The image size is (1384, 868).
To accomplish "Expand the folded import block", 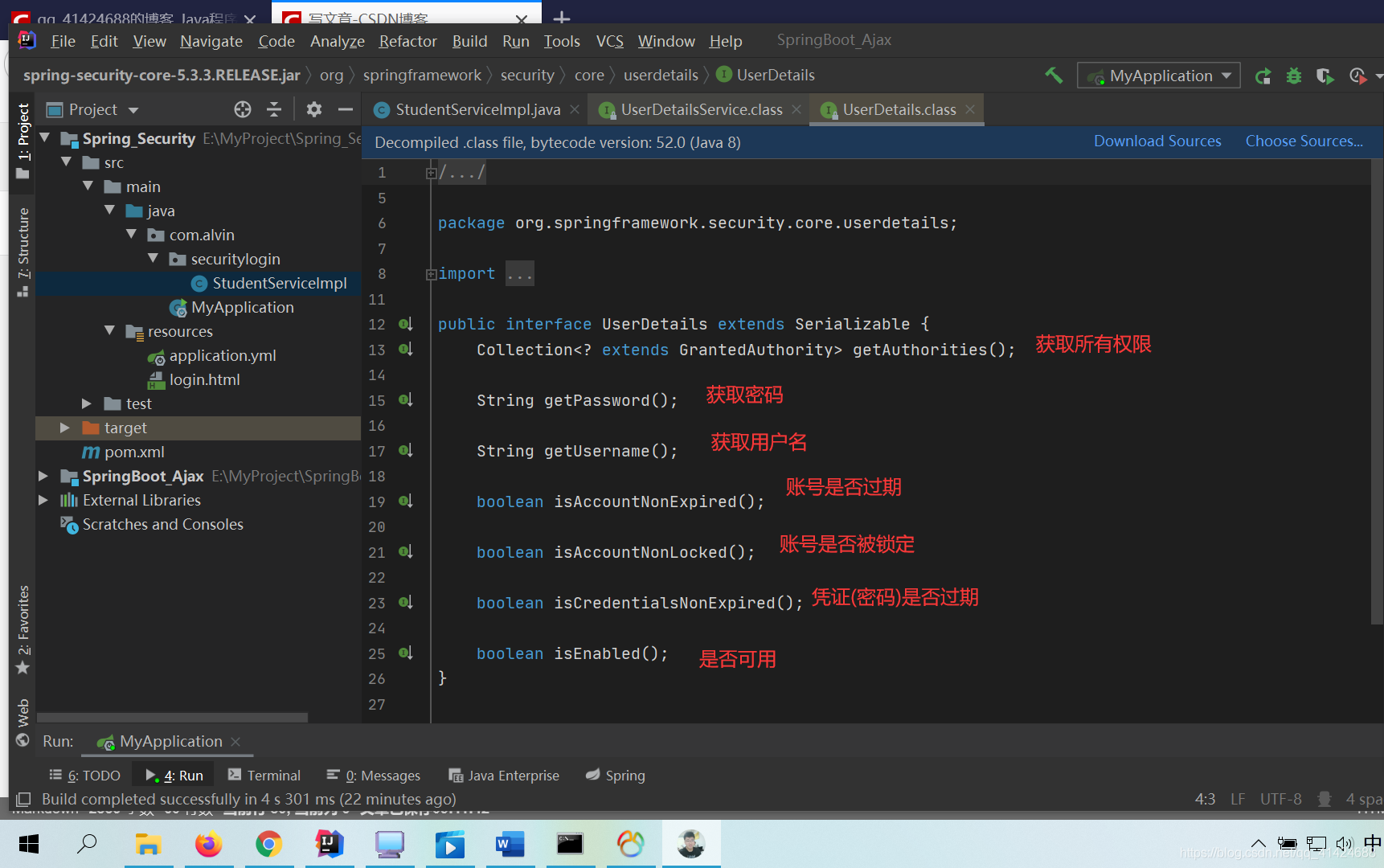I will (432, 274).
